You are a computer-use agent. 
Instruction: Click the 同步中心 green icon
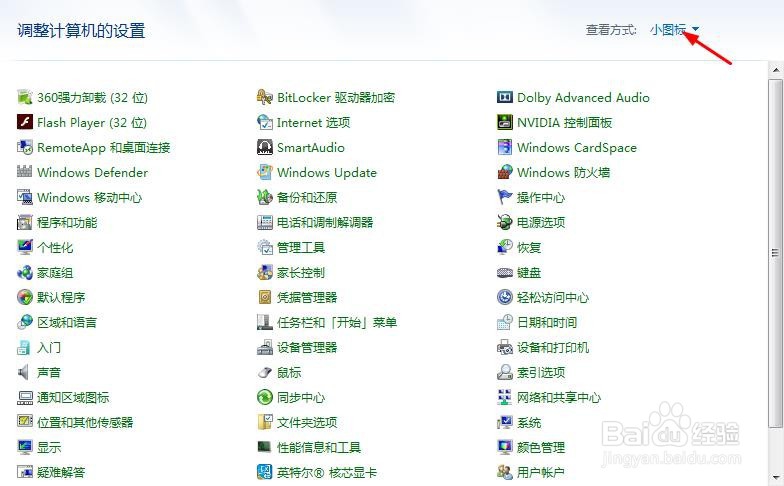(x=264, y=397)
